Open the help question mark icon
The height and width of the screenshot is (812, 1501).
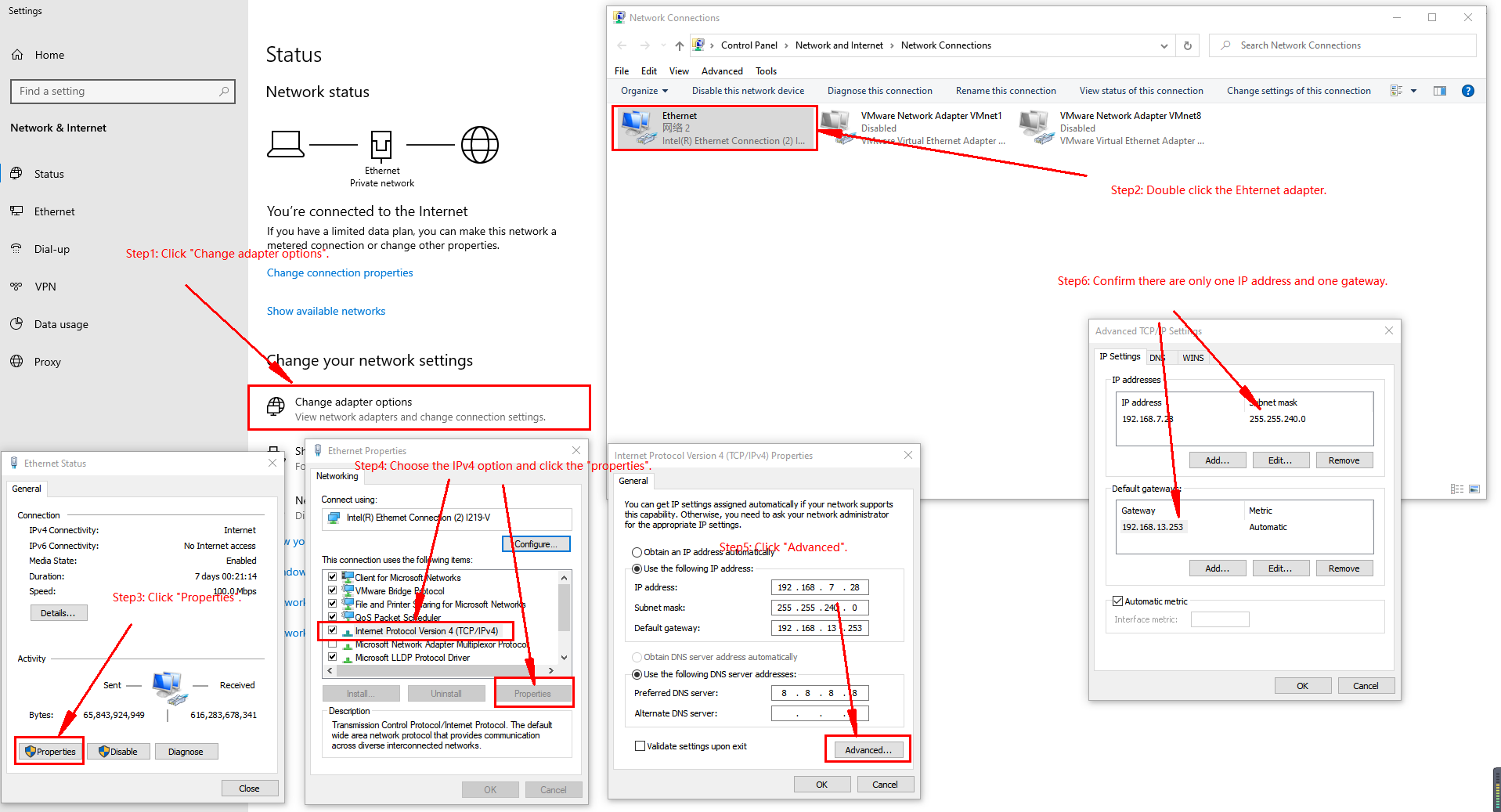click(1468, 91)
